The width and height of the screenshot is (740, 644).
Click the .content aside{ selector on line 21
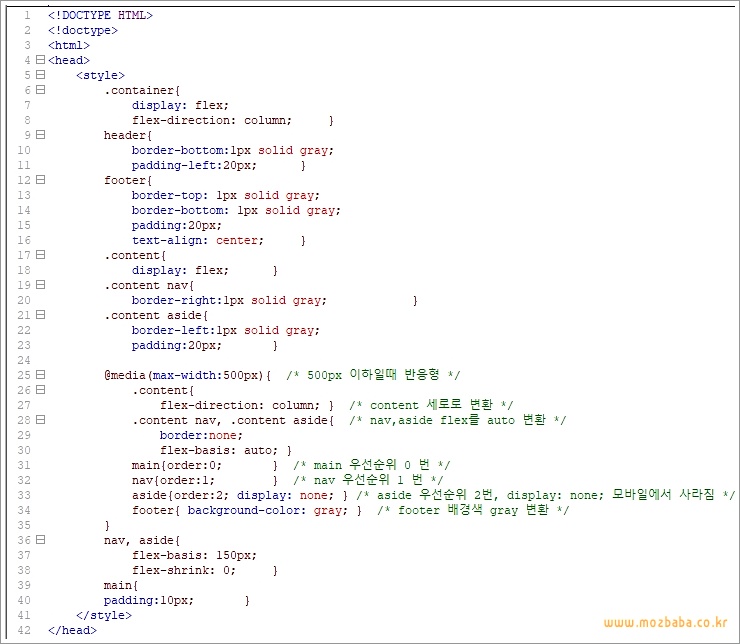[156, 315]
